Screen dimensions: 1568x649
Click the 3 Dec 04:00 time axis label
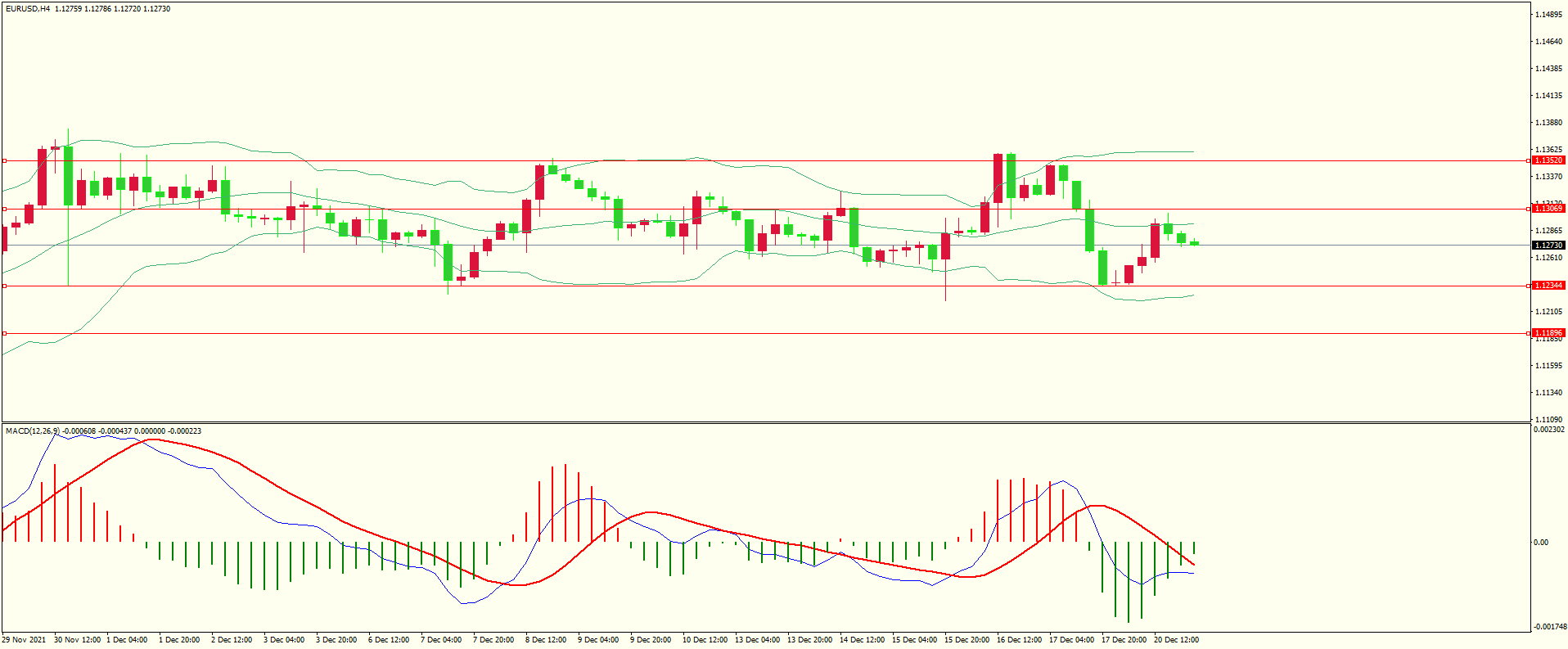(284, 640)
